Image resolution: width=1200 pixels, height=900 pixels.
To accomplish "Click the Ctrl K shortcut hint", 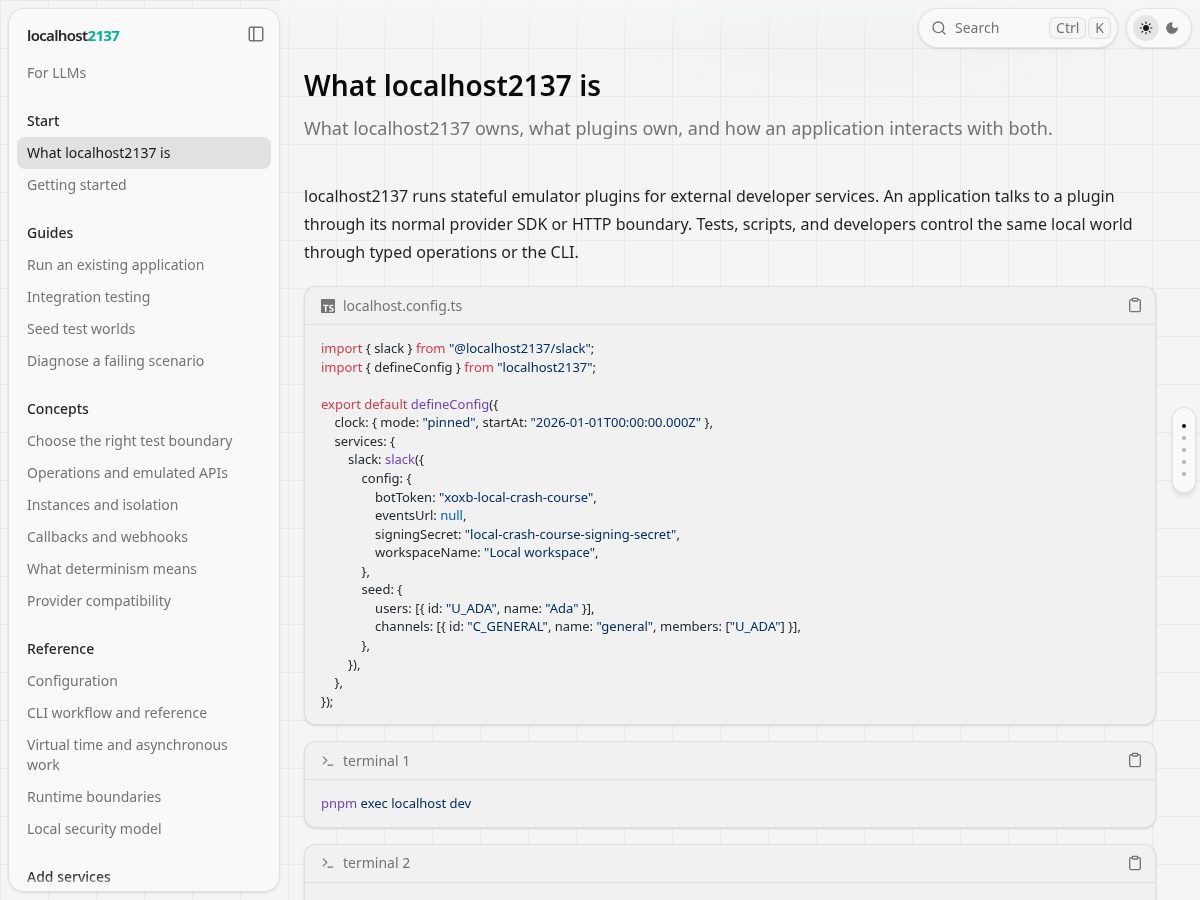I will point(1080,28).
